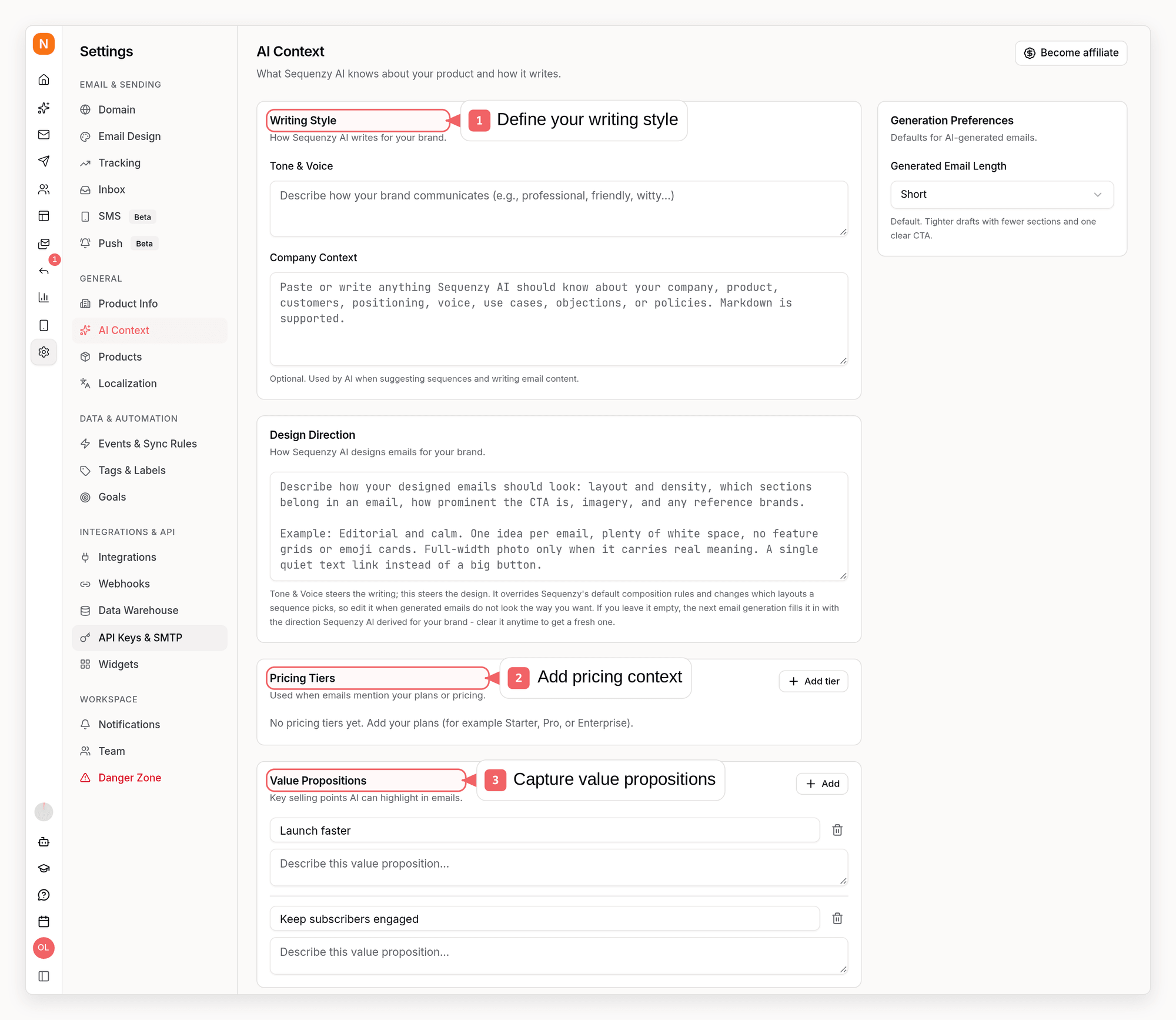
Task: Delete the Launch faster value proposition
Action: (837, 830)
